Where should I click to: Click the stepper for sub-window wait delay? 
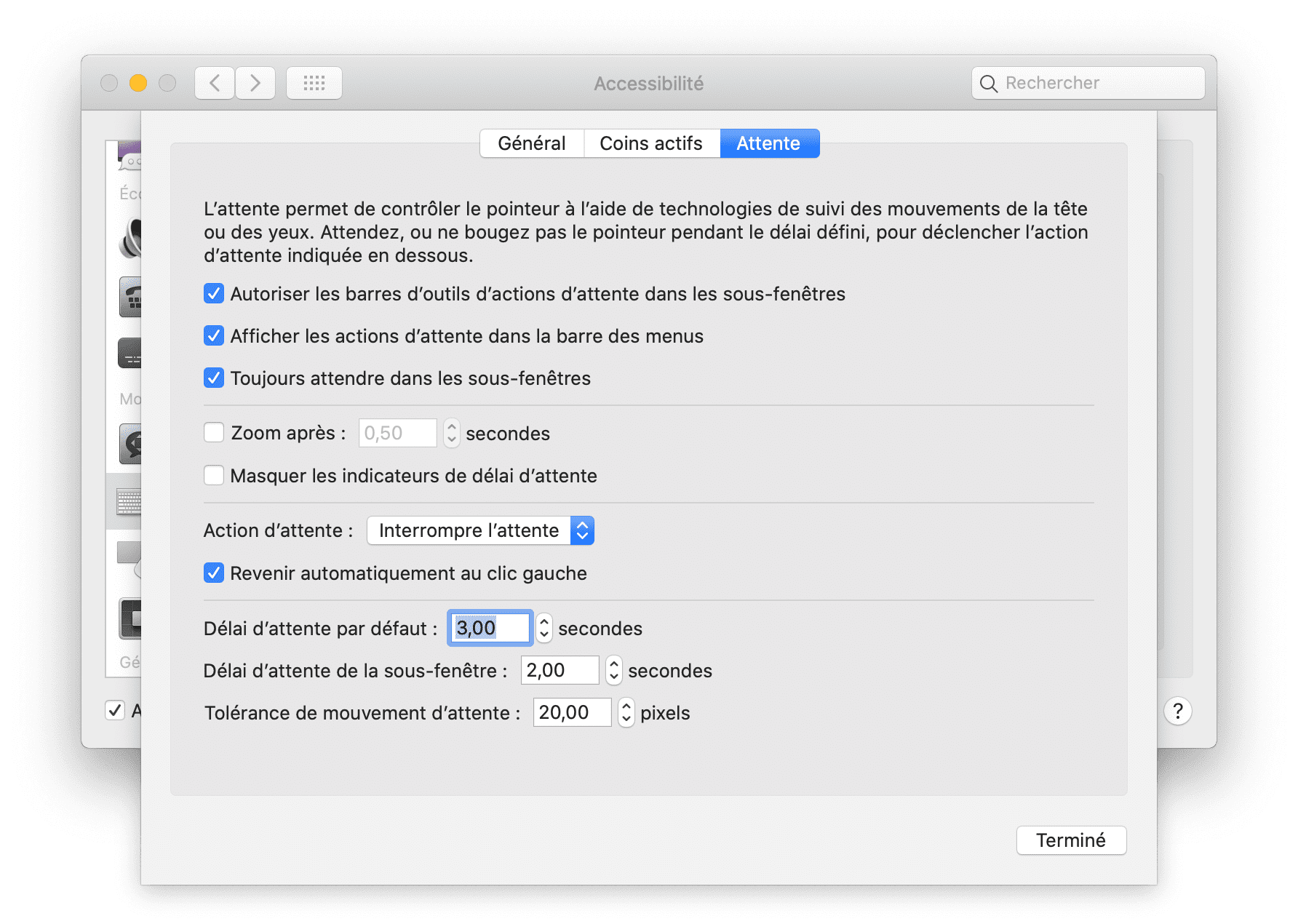pos(614,670)
